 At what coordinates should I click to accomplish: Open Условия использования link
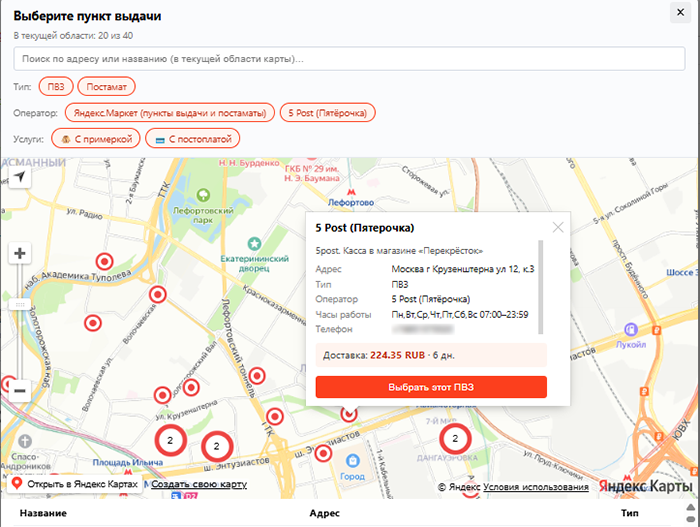[x=536, y=487]
